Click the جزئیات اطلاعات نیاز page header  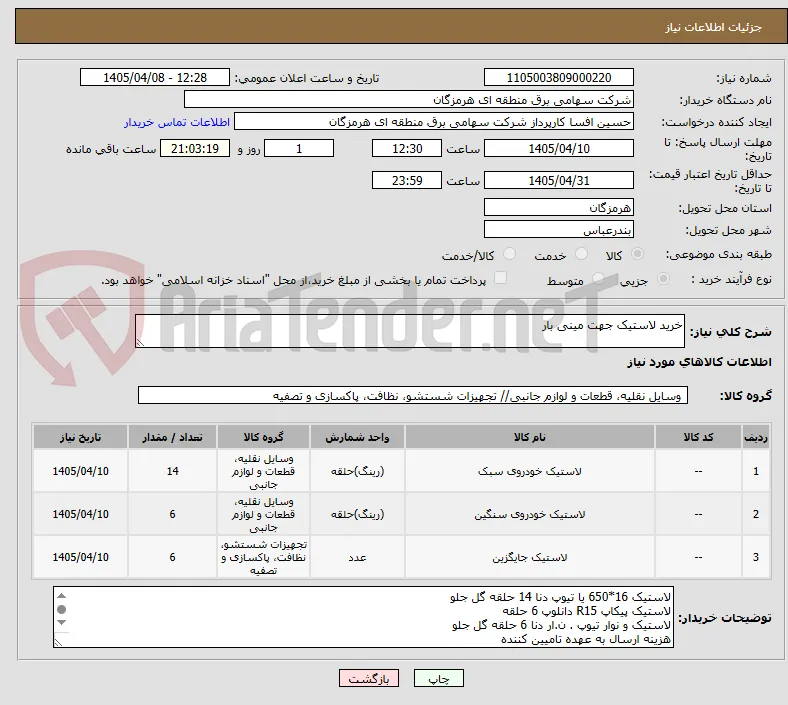[x=714, y=27]
